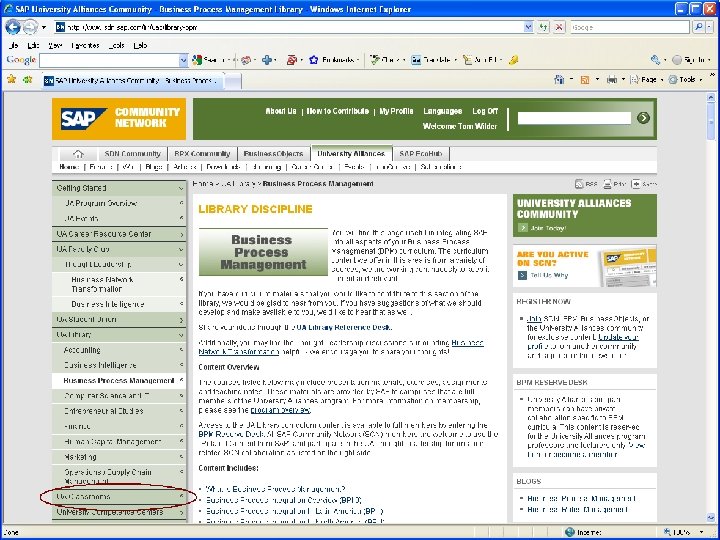Screen dimensions: 720x540
Task: Open the File menu
Action: [13, 45]
